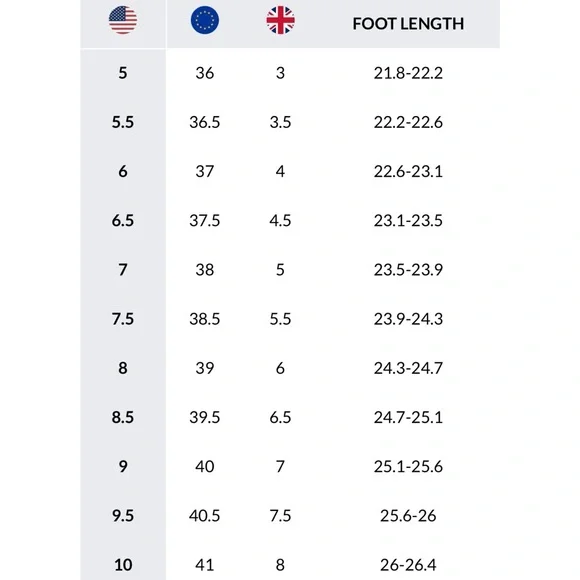Select EU size 36.5 value

point(205,122)
